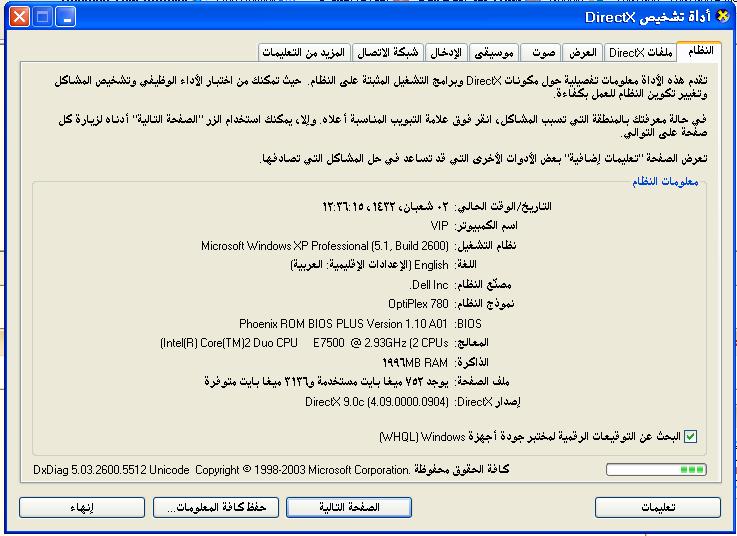Click the تعليمات help button
This screenshot has height=536, width=737.
[658, 507]
